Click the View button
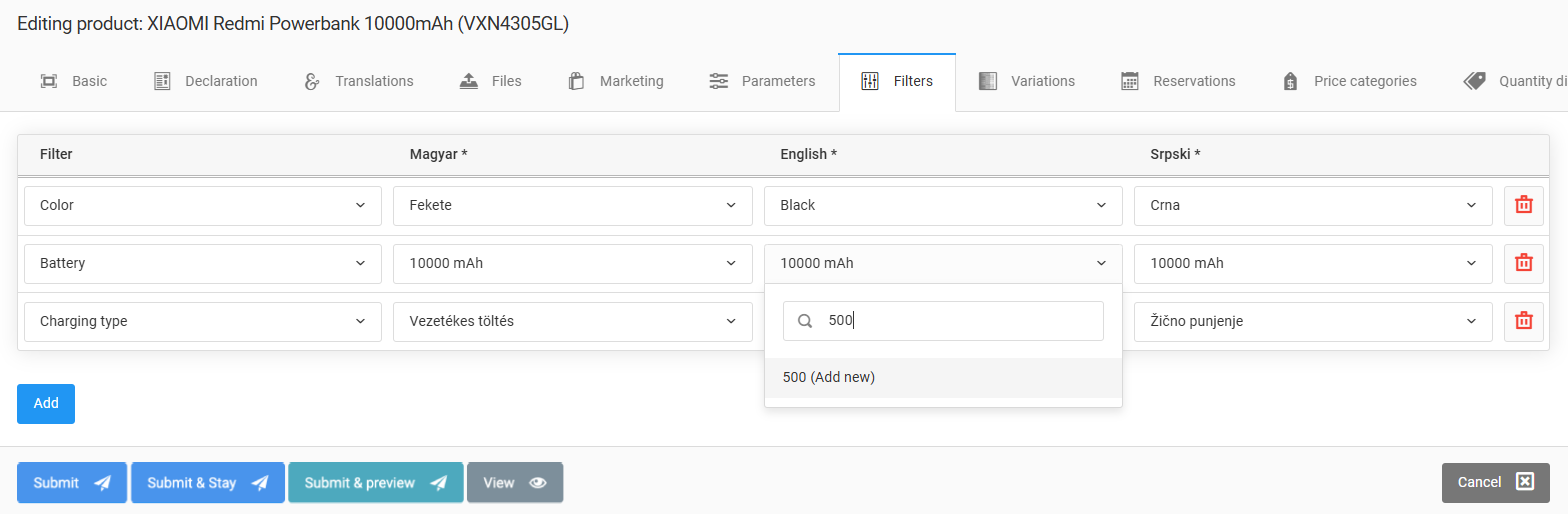This screenshot has height=514, width=1568. tap(515, 483)
